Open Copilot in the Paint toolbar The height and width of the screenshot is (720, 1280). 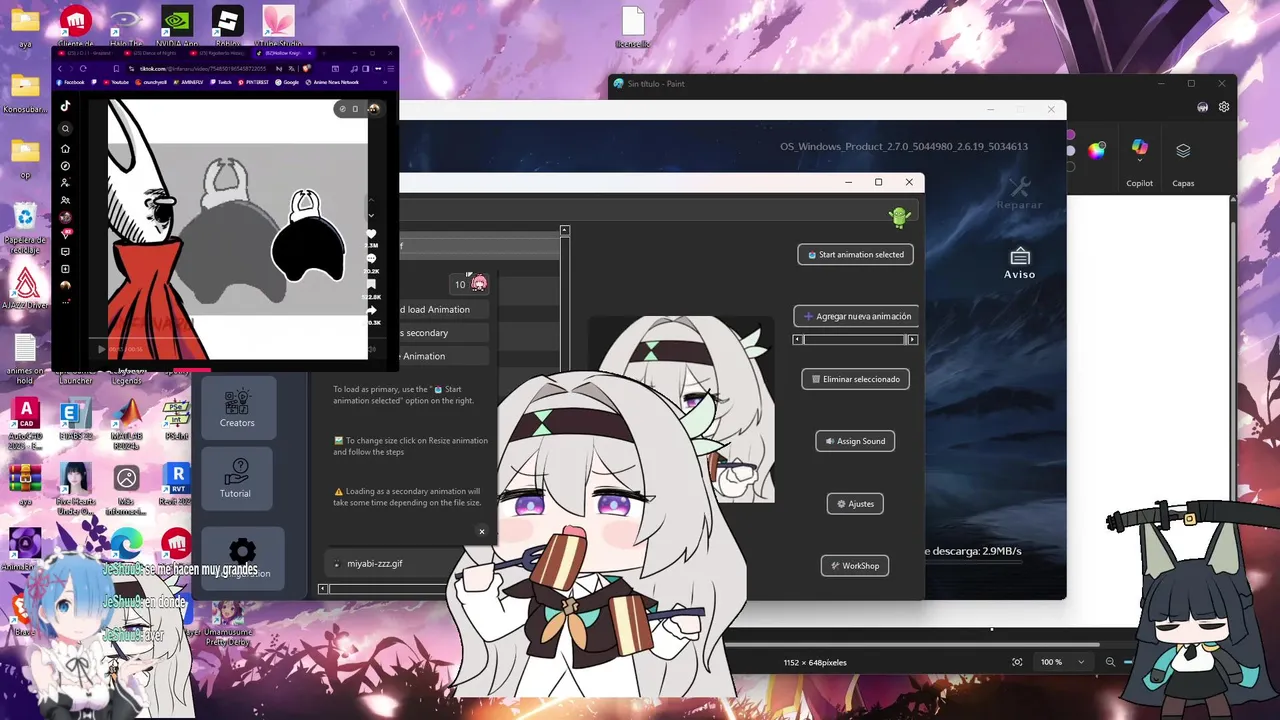click(x=1139, y=162)
